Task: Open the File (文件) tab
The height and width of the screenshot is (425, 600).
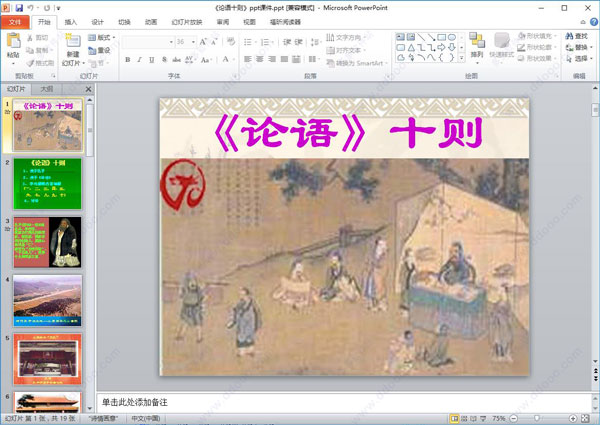Action: 15,22
